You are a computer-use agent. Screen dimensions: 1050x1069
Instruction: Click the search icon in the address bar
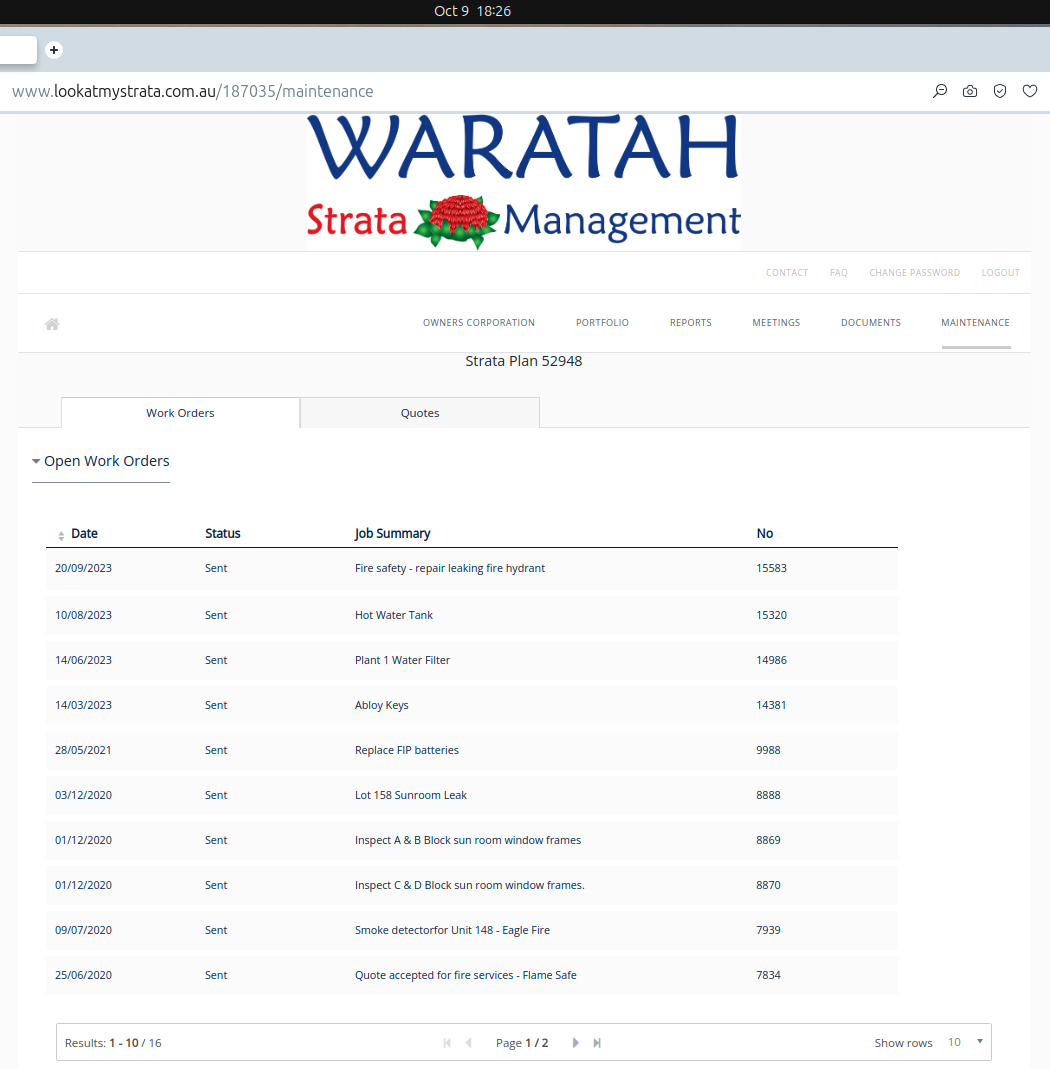(x=940, y=91)
